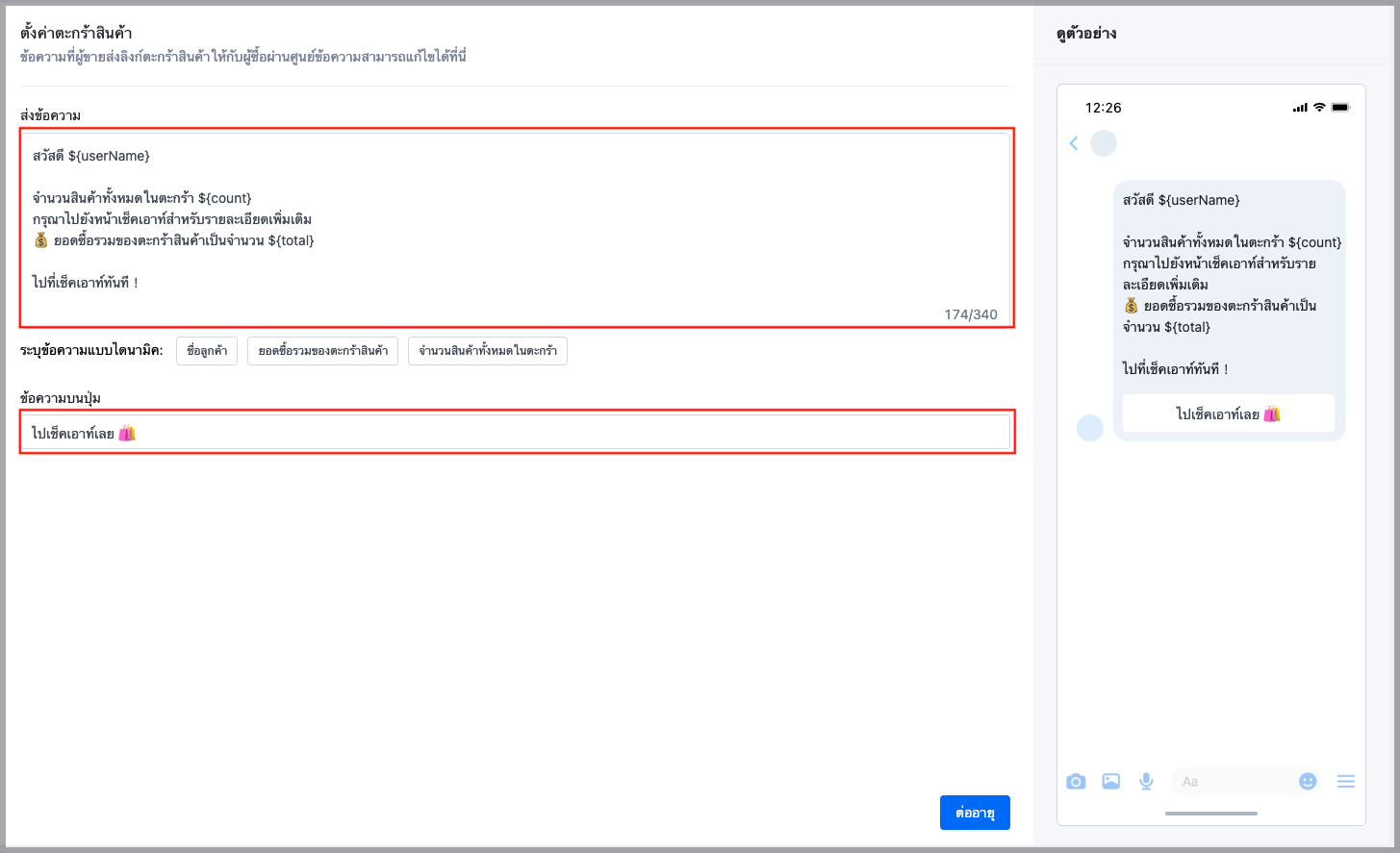Focus the ข้อความบนปุ่ม button text field
The image size is (1400, 853).
tap(516, 433)
